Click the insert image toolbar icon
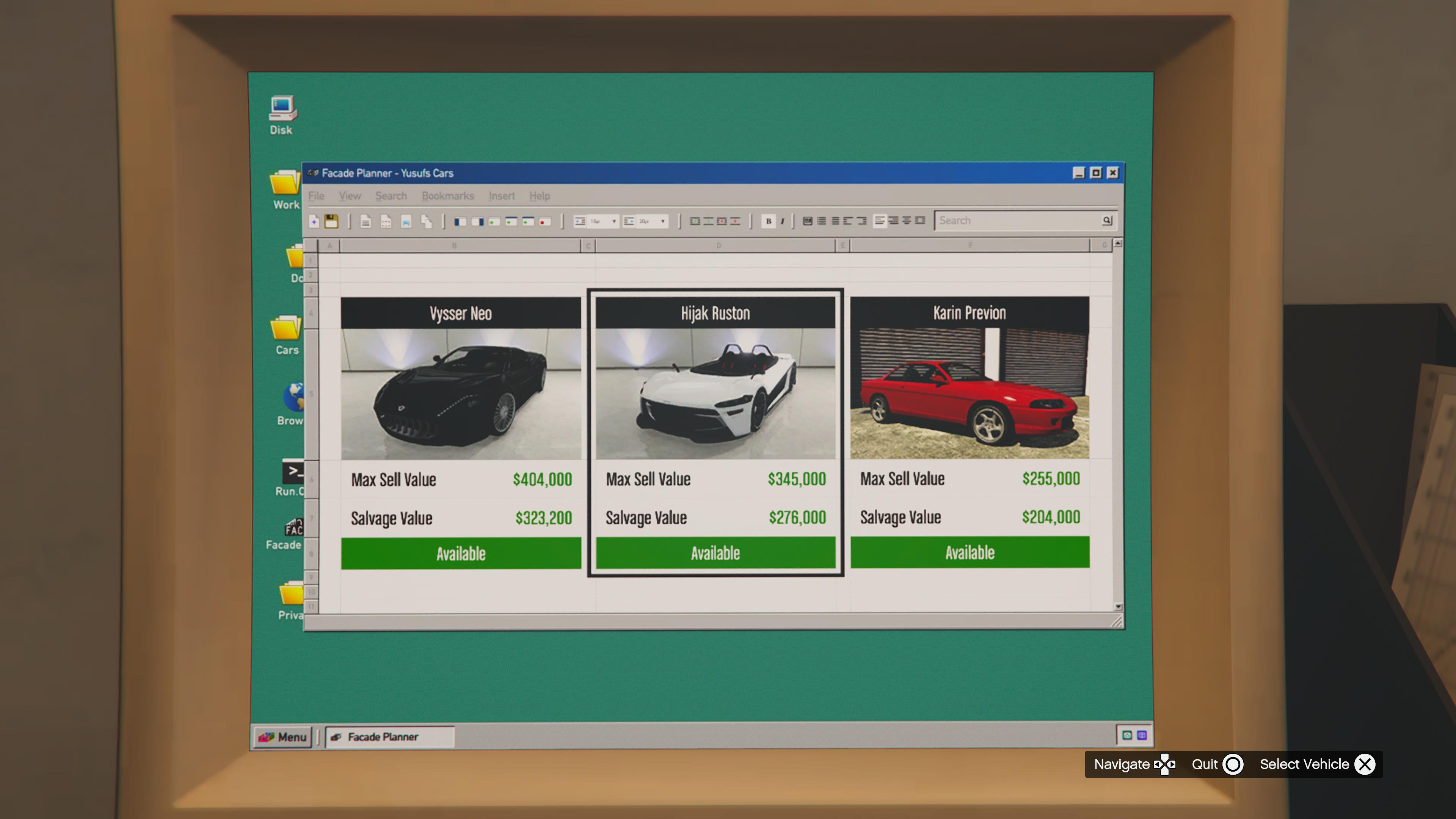The image size is (1456, 819). (x=406, y=221)
